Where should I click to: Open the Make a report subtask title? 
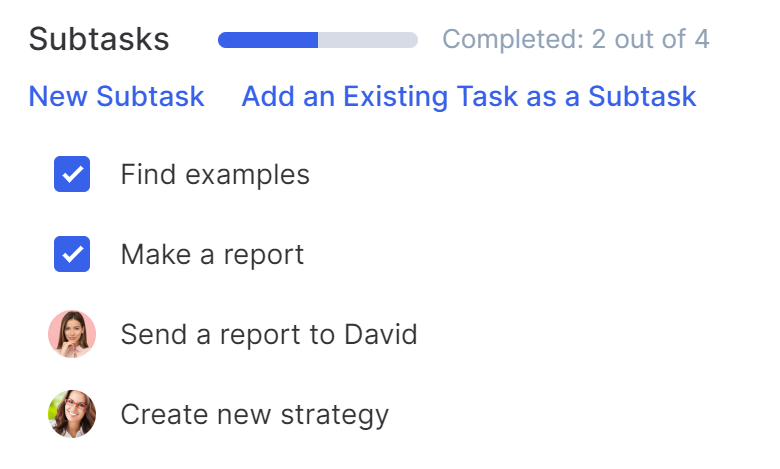coord(212,255)
